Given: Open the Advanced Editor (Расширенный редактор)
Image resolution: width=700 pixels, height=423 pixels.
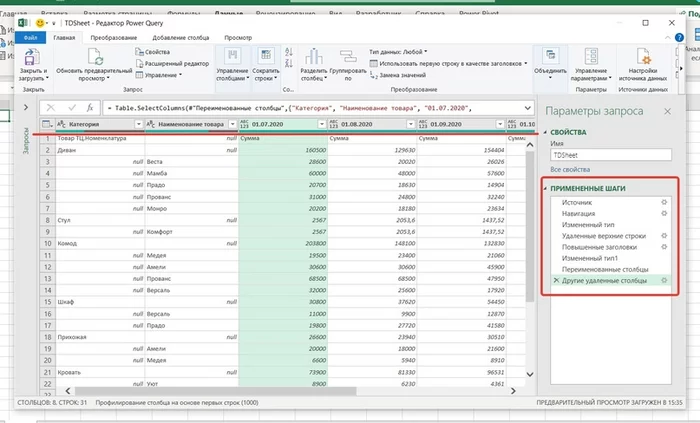Looking at the screenshot, I should tap(172, 63).
